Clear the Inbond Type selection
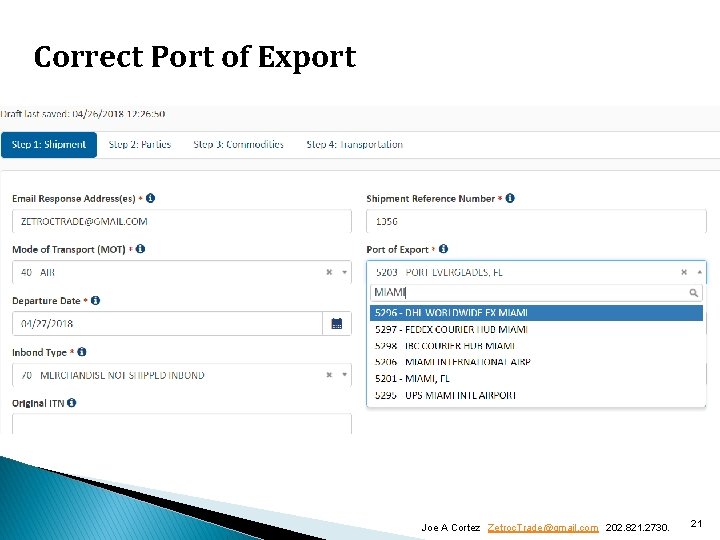This screenshot has height=540, width=720. coord(329,375)
